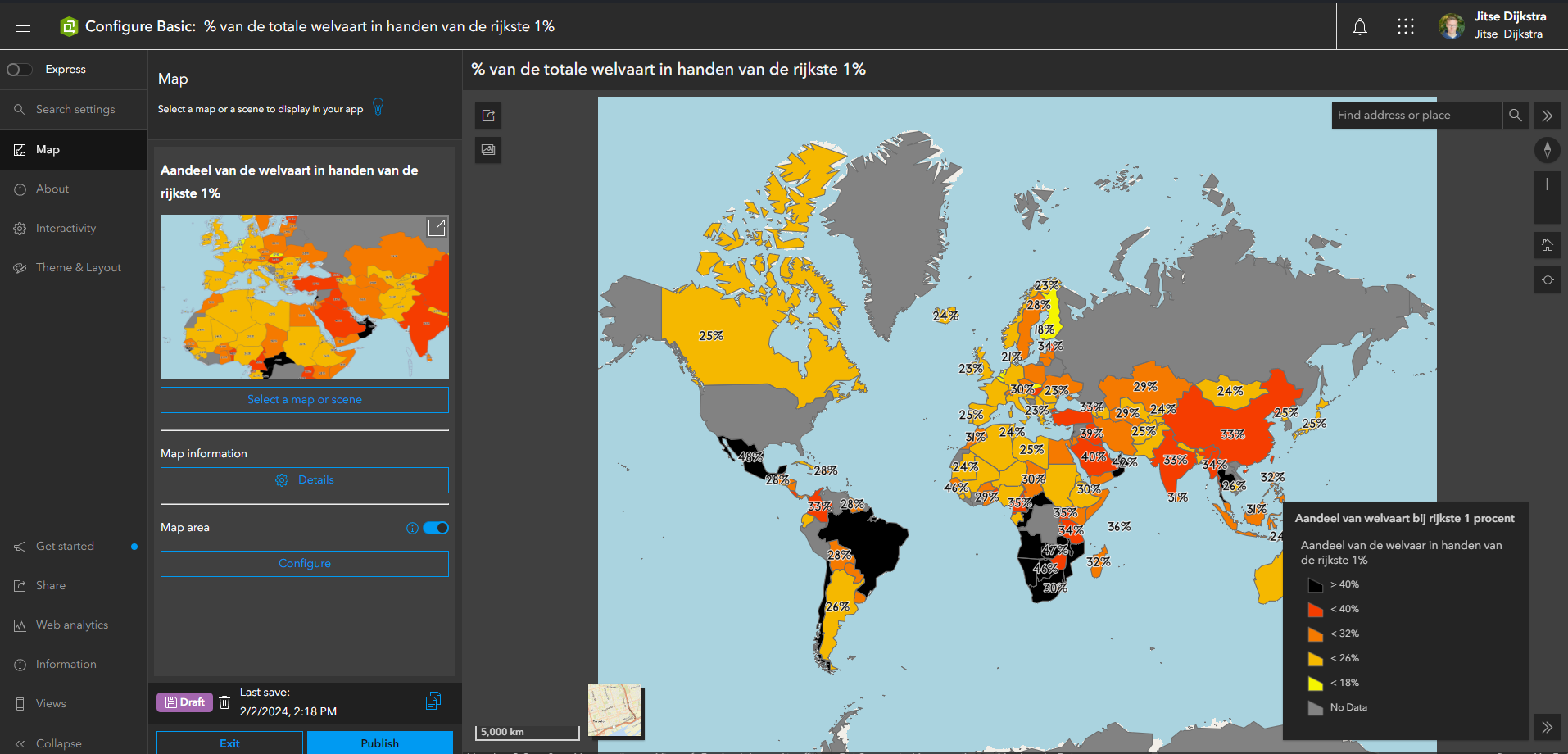
Task: Click the Search settings field
Action: [x=74, y=109]
